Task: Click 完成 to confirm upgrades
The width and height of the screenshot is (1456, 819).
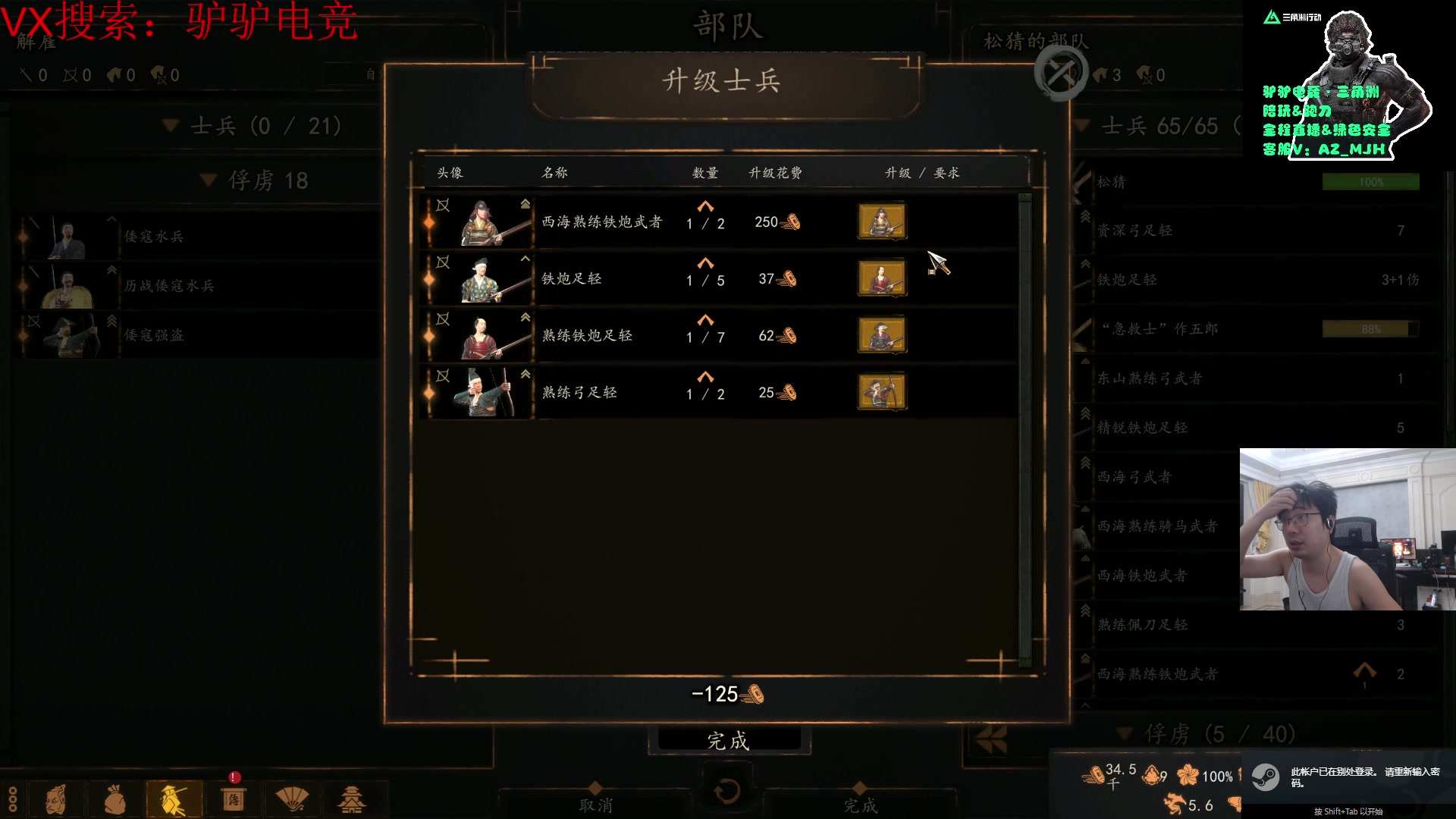Action: 728,740
